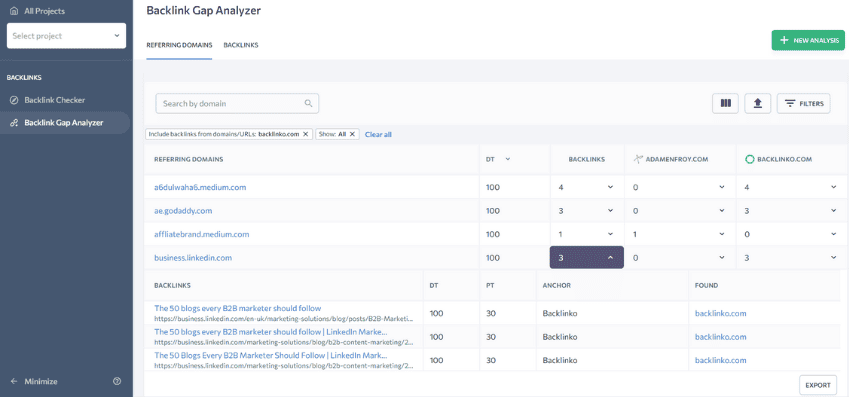Click inside the Search by domain field
Screen dimensions: 850x397
coord(237,103)
